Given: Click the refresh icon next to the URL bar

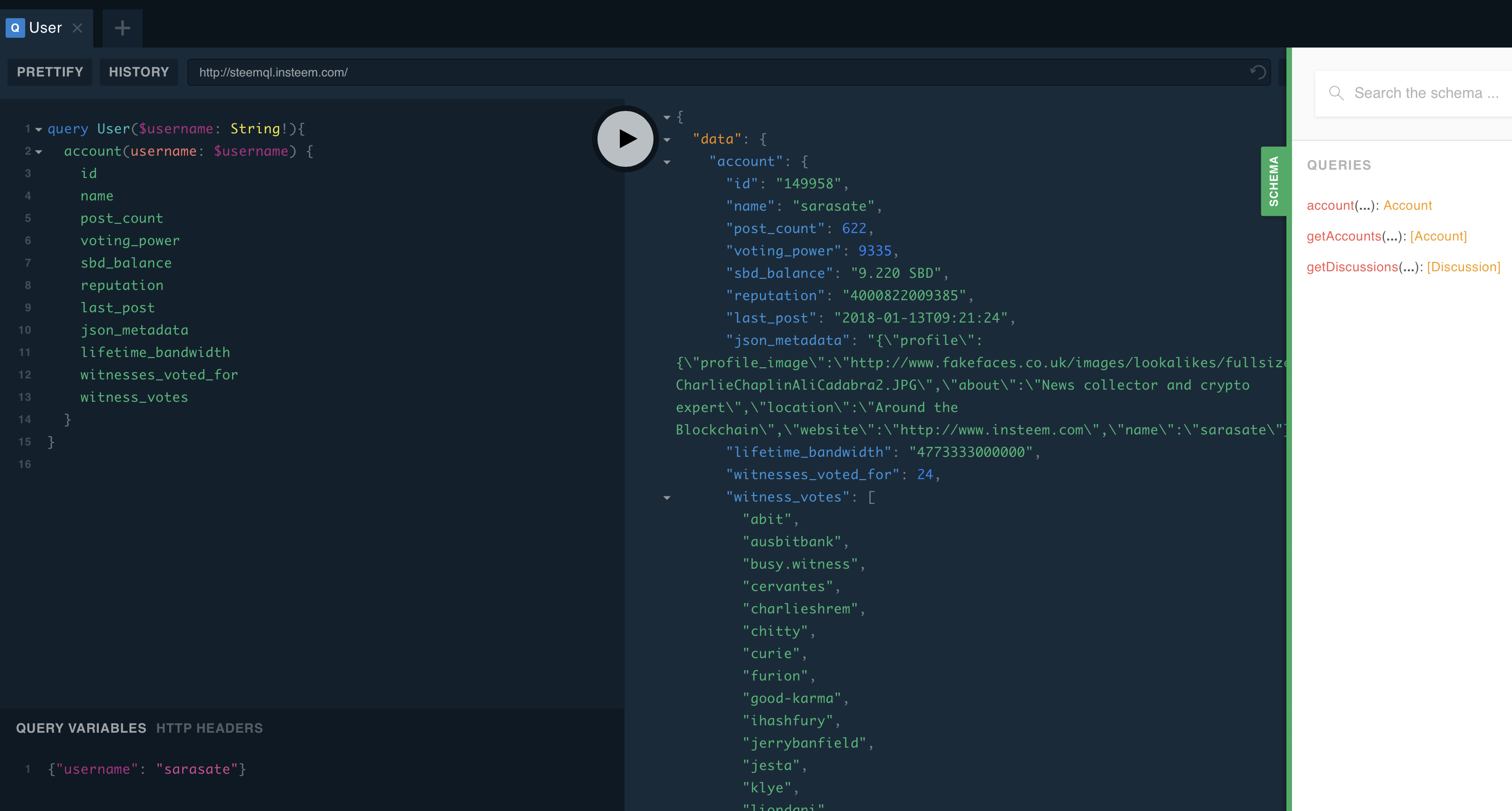Looking at the screenshot, I should click(1258, 72).
